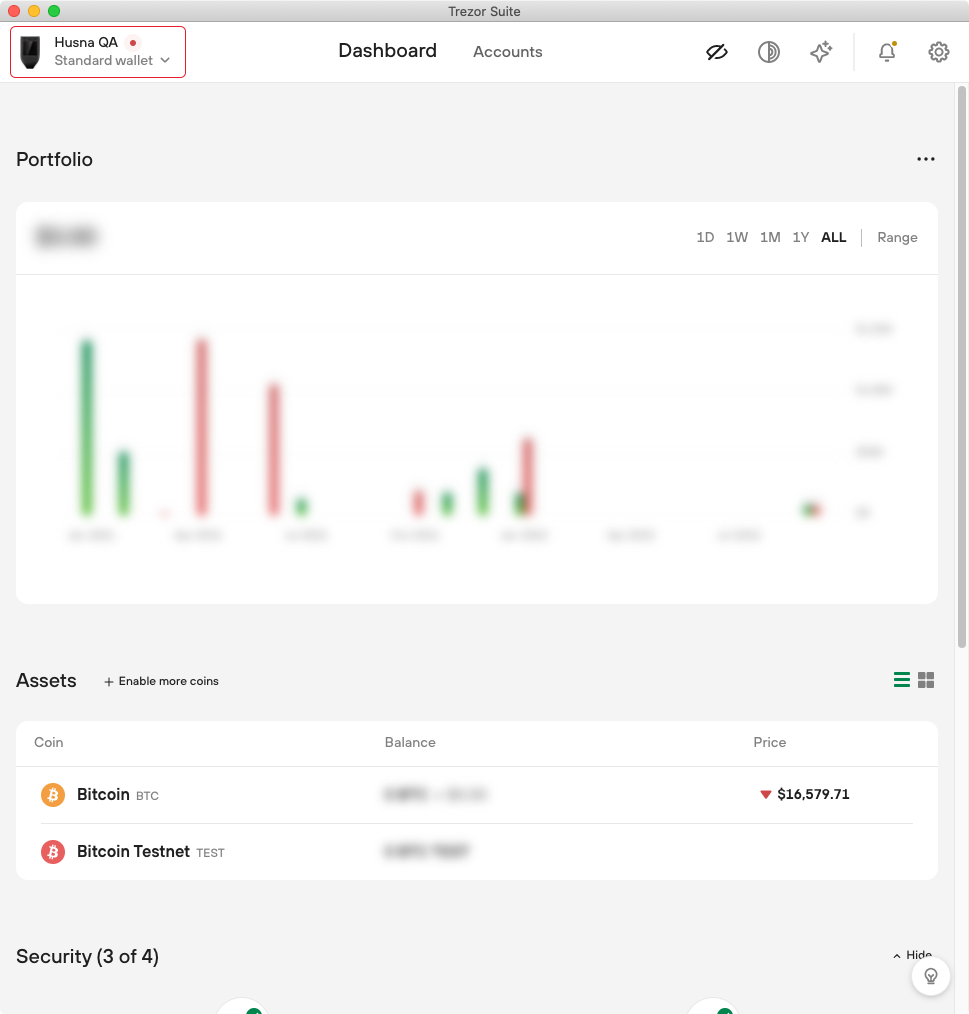The width and height of the screenshot is (969, 1014).
Task: Toggle discreet mode eye icon
Action: click(717, 52)
